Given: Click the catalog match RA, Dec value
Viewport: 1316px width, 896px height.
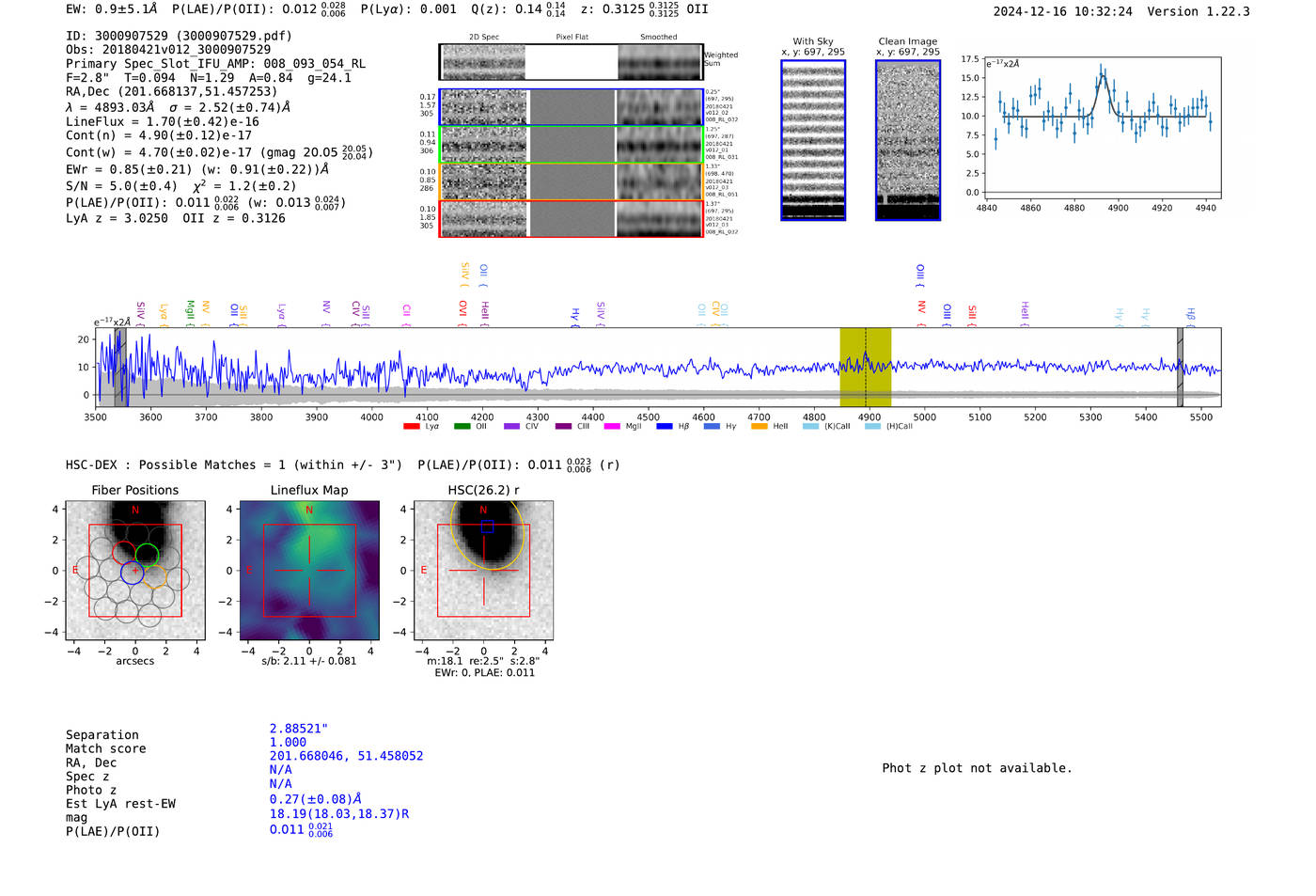Looking at the screenshot, I should [346, 756].
